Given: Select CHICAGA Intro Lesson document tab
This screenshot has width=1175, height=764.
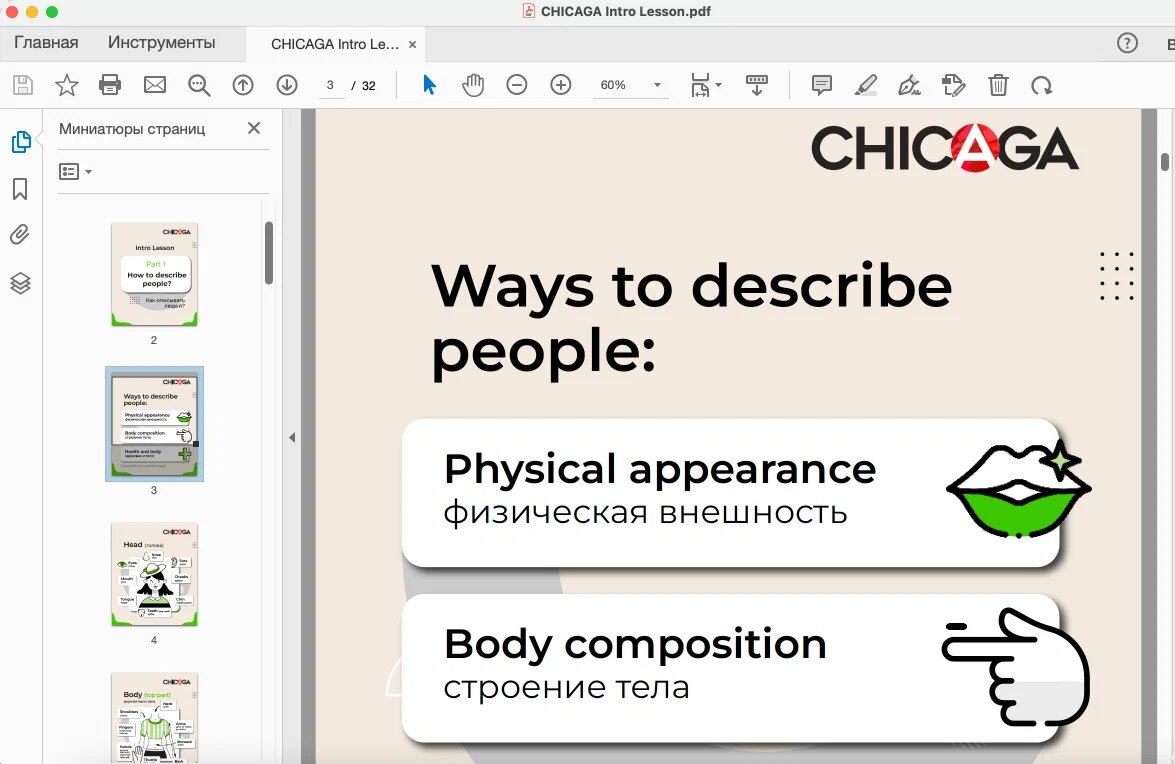Looking at the screenshot, I should [335, 44].
